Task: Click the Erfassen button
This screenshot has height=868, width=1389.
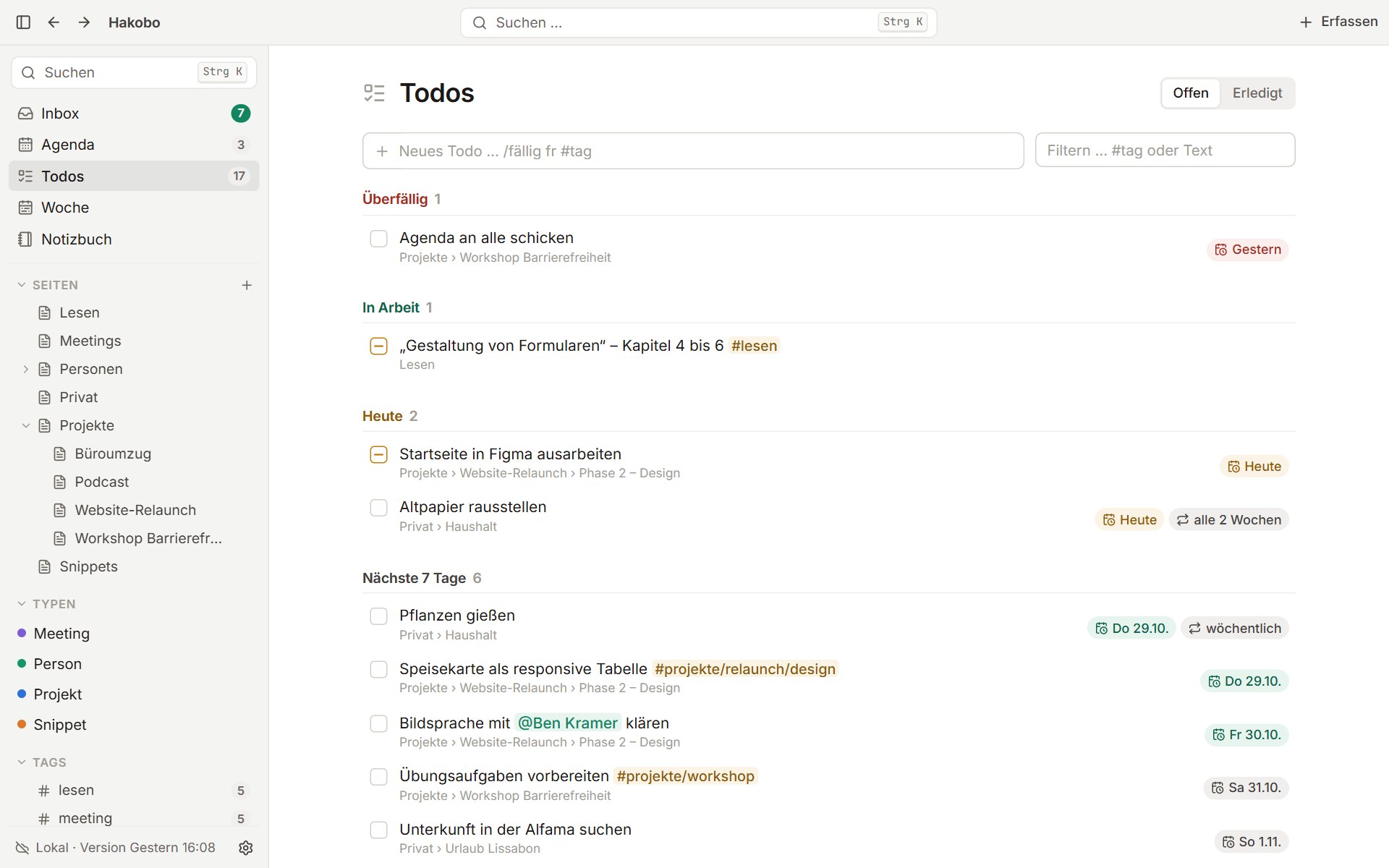Action: [1338, 22]
